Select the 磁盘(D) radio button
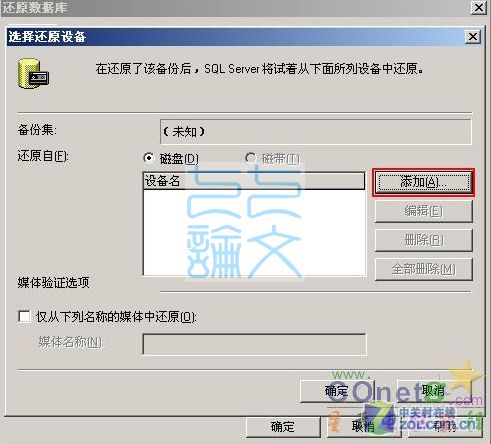The image size is (491, 444). pos(149,158)
